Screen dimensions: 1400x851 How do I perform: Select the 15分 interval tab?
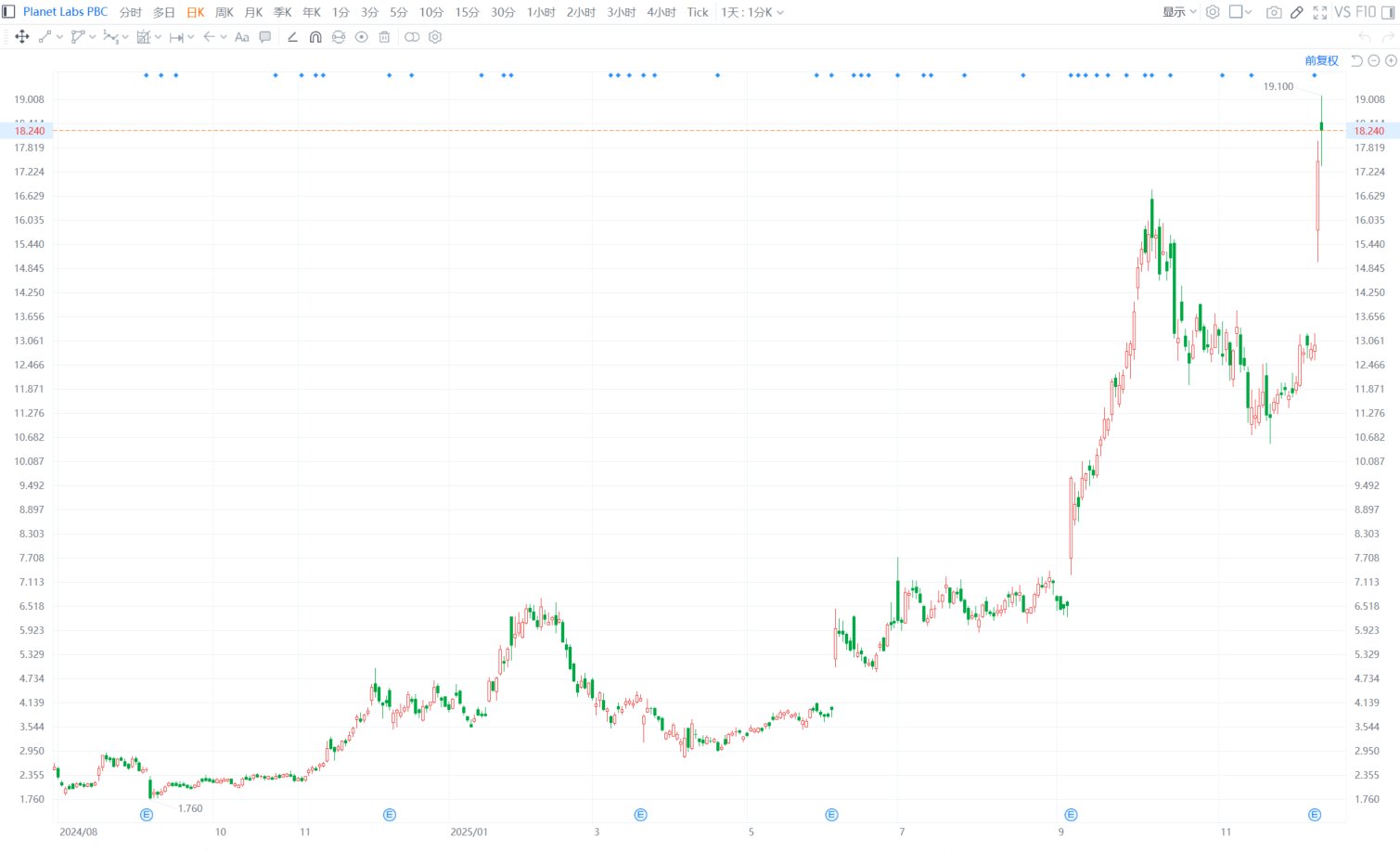(x=468, y=12)
